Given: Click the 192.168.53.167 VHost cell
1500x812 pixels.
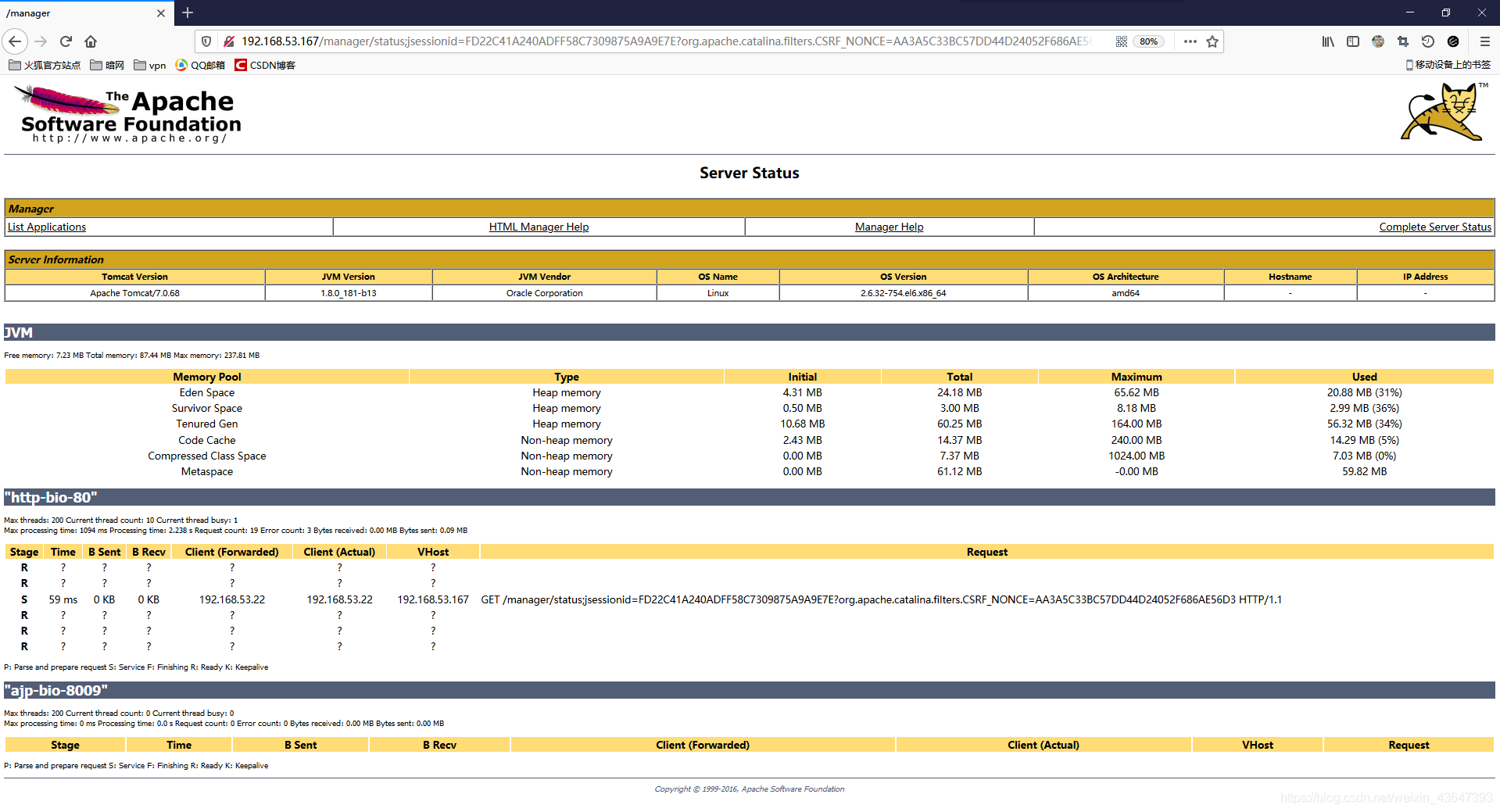Looking at the screenshot, I should pyautogui.click(x=433, y=599).
